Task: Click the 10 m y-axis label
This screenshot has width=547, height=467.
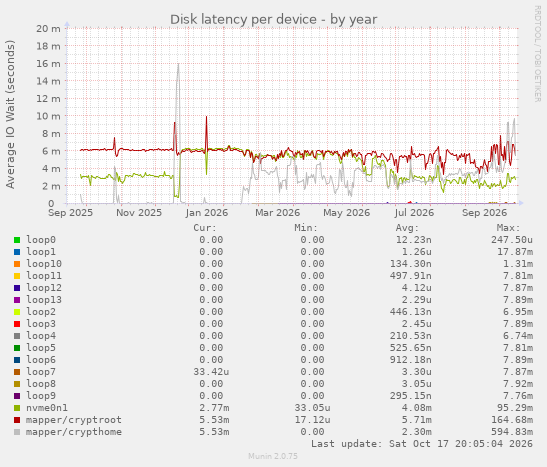Action: click(48, 116)
